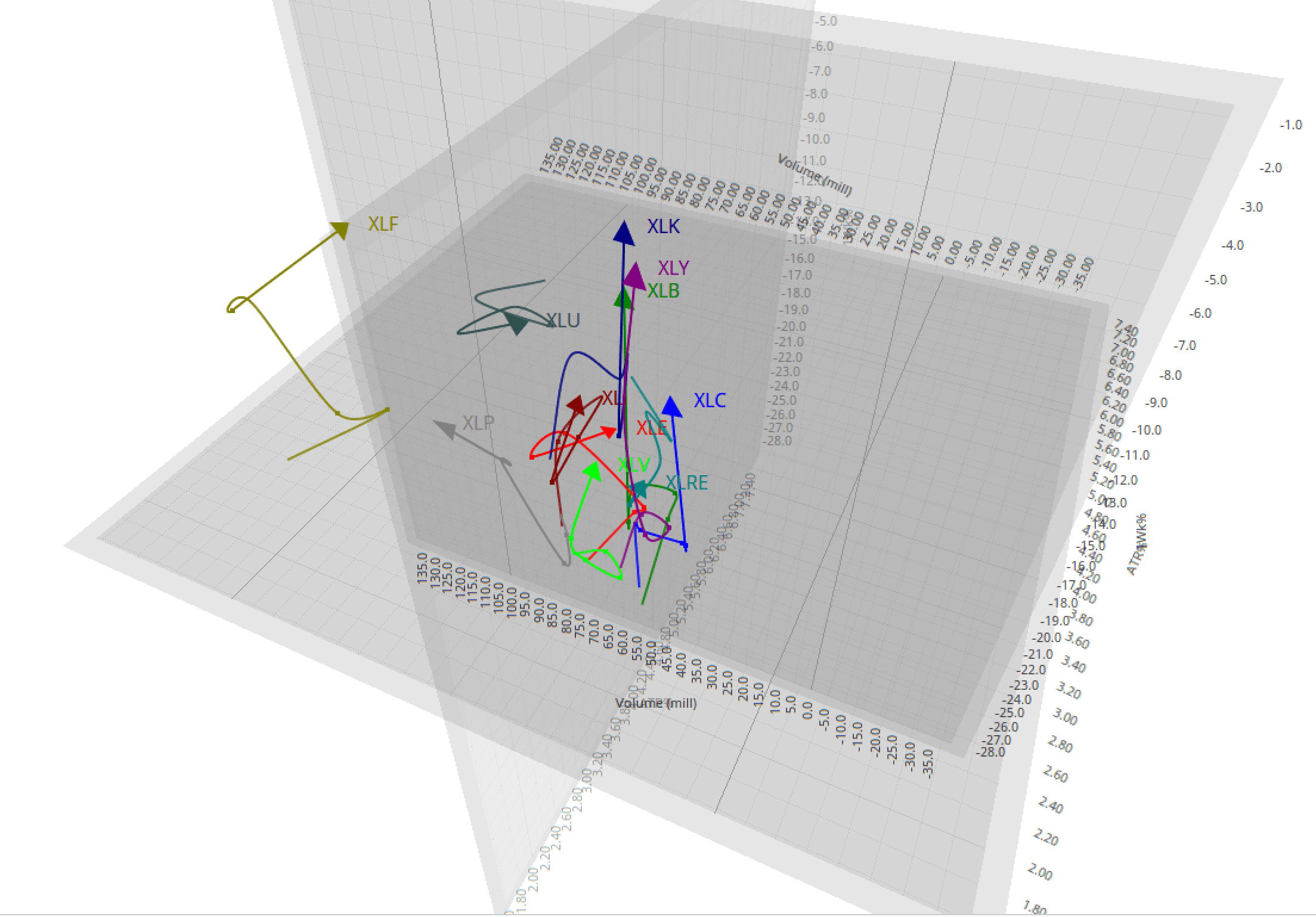Select the bright green XLV arrowhead
Viewport: 1316px width, 917px height.
click(x=592, y=471)
